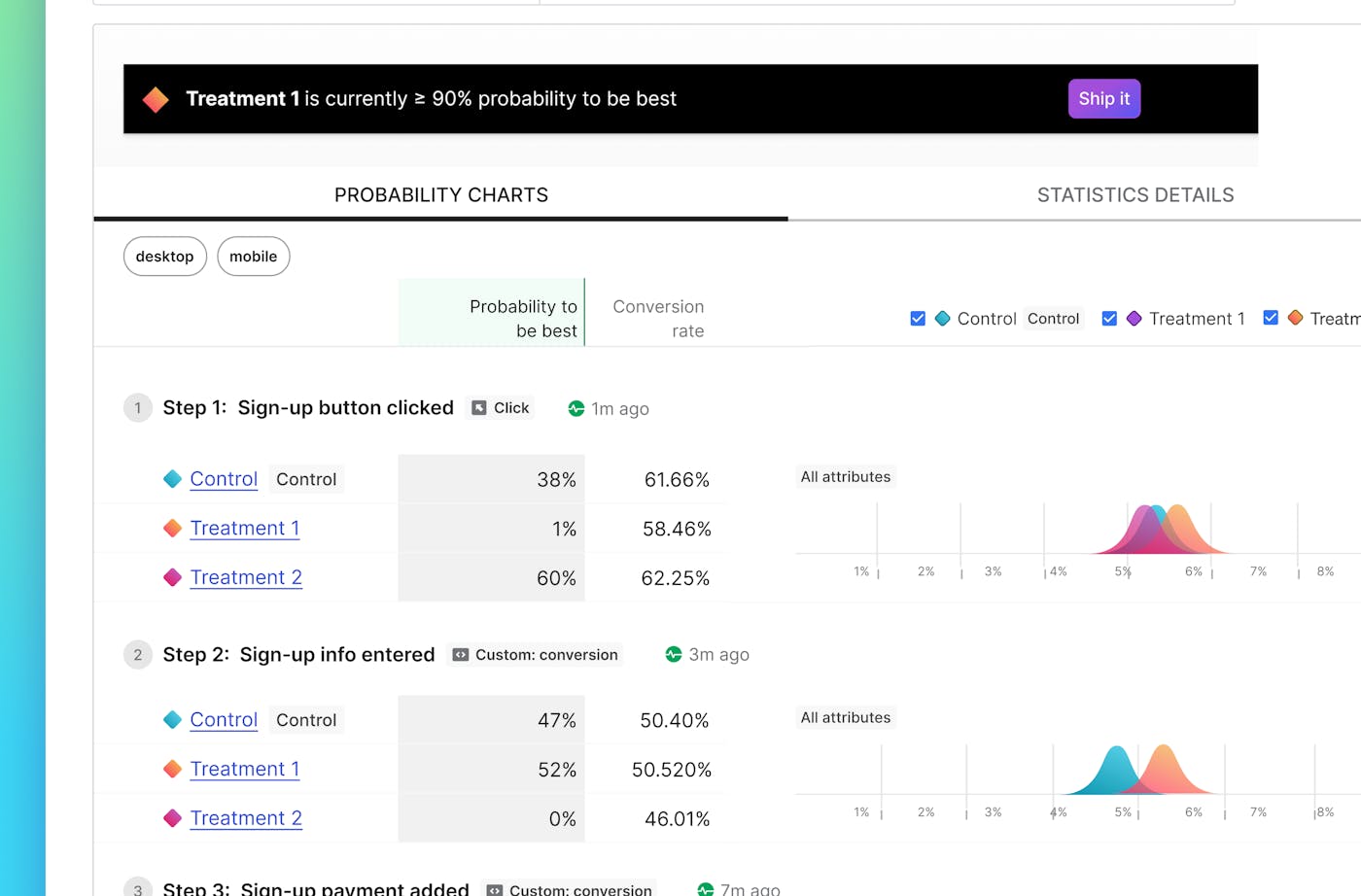Image resolution: width=1361 pixels, height=896 pixels.
Task: Switch to the Statistics Details tab
Action: point(1135,195)
